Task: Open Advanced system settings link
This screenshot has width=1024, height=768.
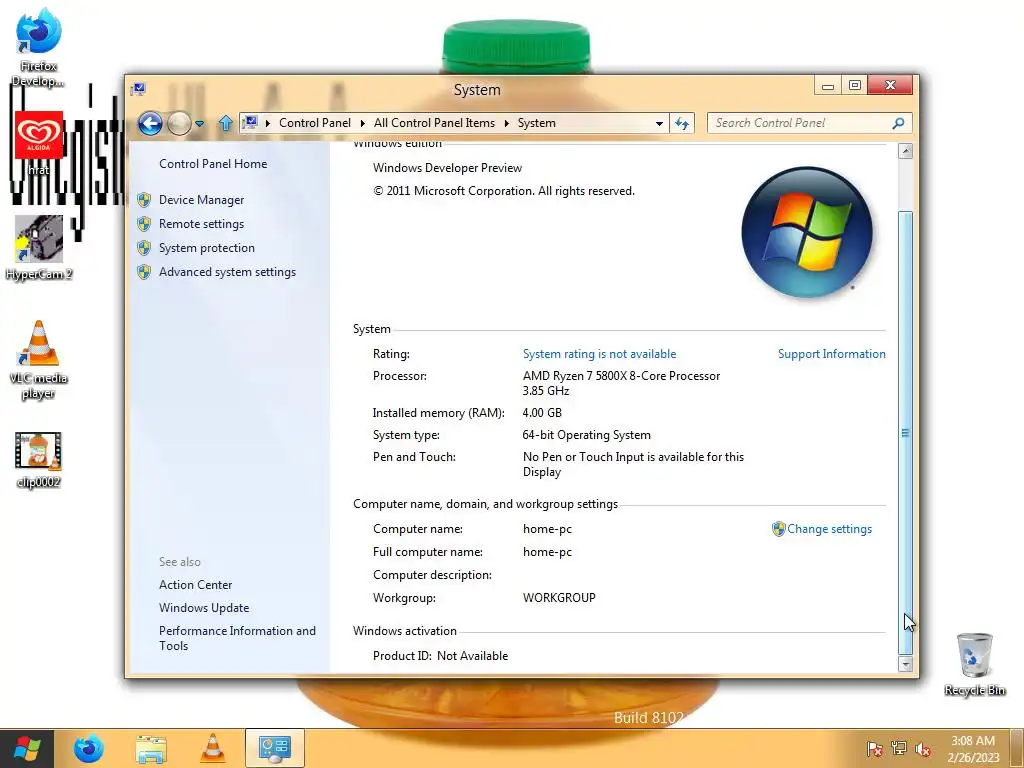Action: coord(227,272)
